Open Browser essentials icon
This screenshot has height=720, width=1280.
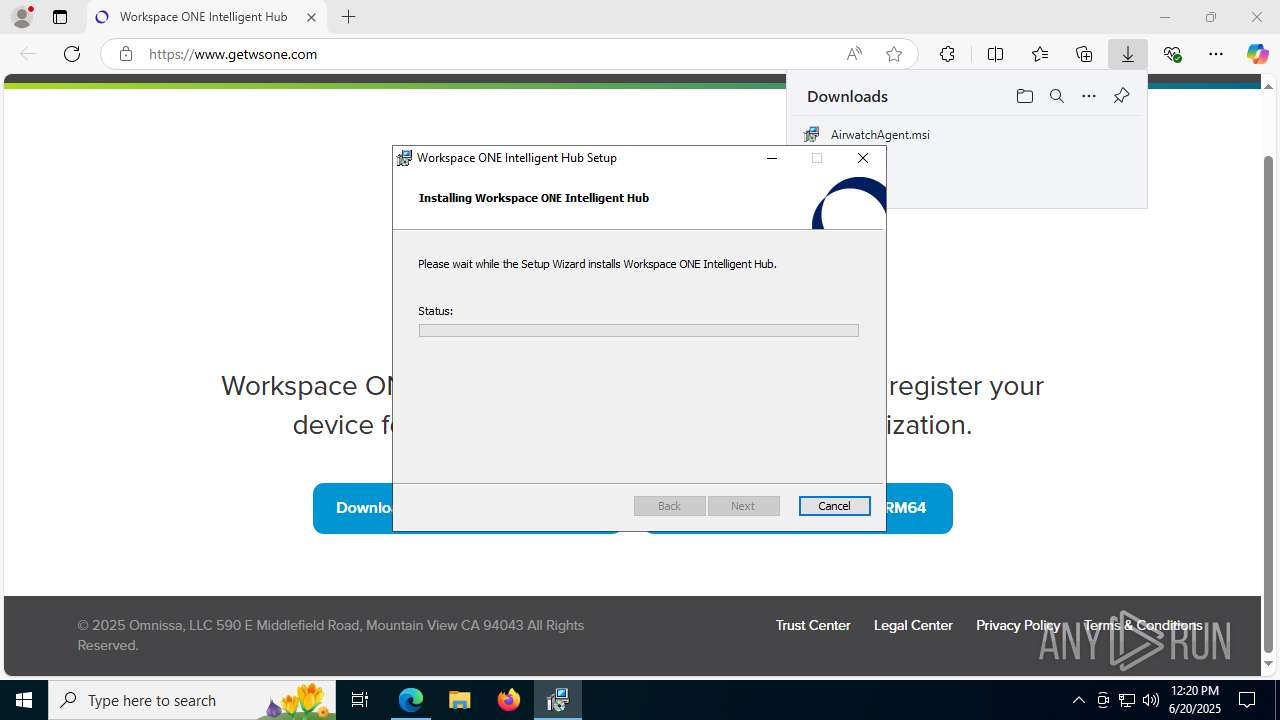pyautogui.click(x=1172, y=54)
